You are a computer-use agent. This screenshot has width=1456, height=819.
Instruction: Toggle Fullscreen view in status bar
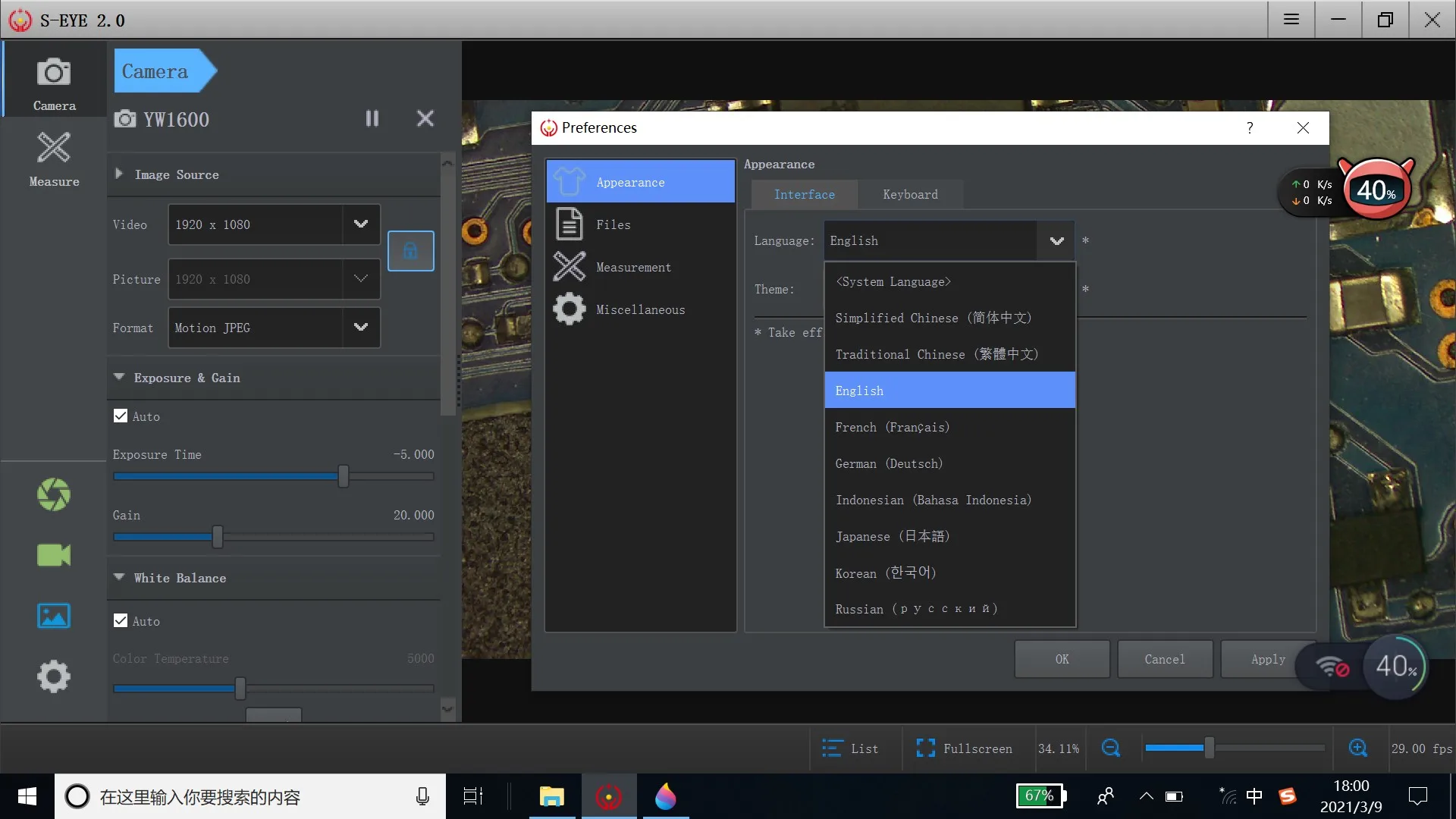click(964, 748)
